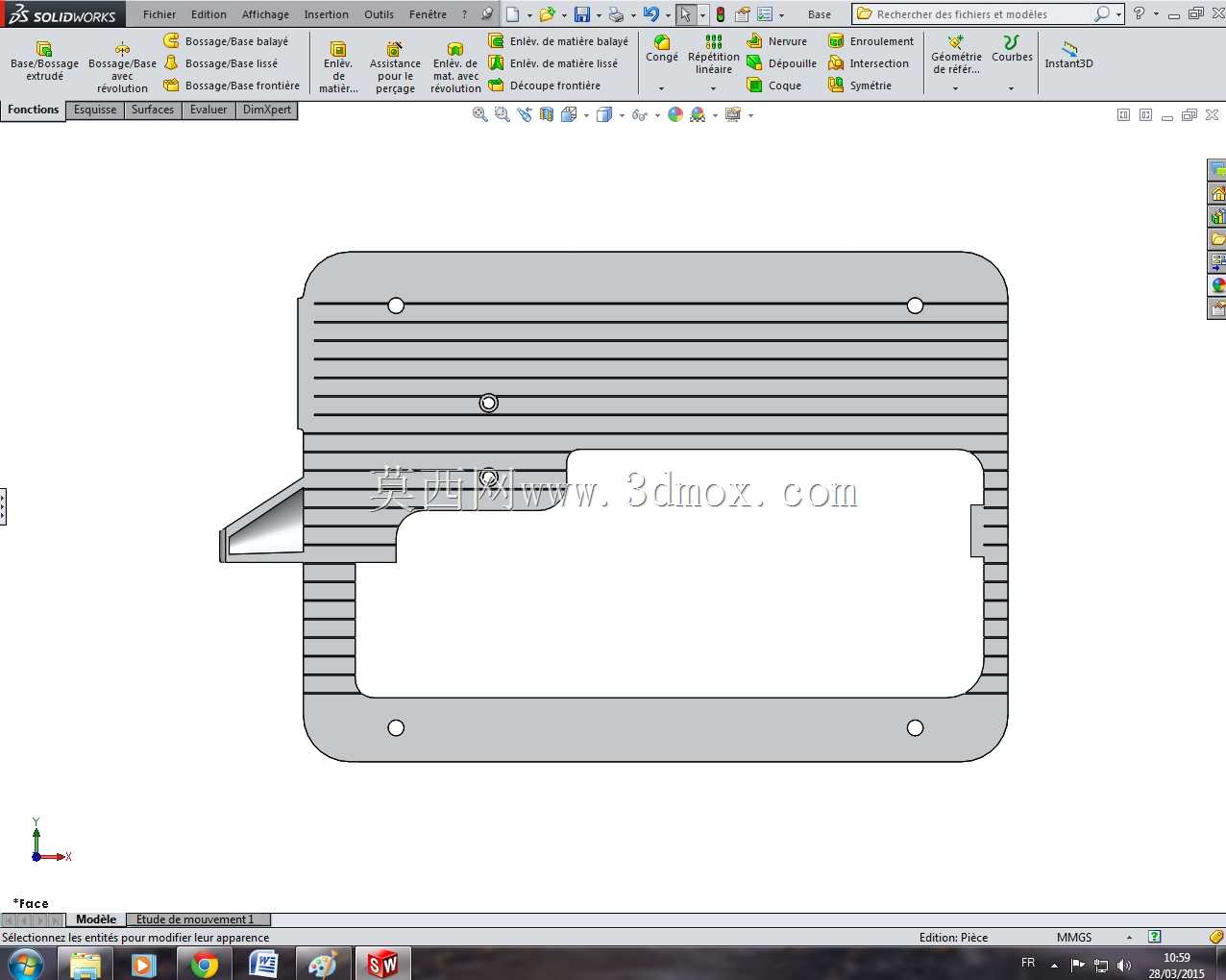Expand the Save dropdown arrow

599,15
